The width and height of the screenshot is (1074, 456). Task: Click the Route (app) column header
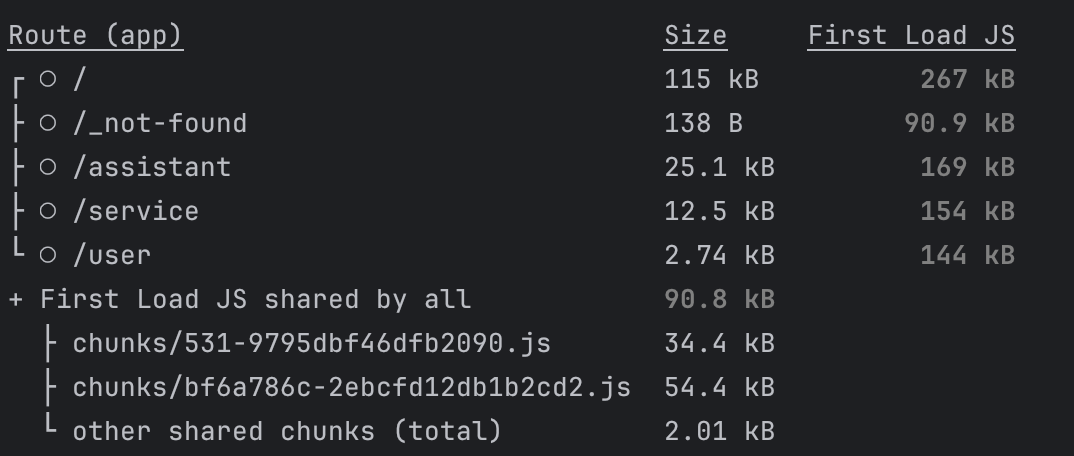[x=95, y=36]
